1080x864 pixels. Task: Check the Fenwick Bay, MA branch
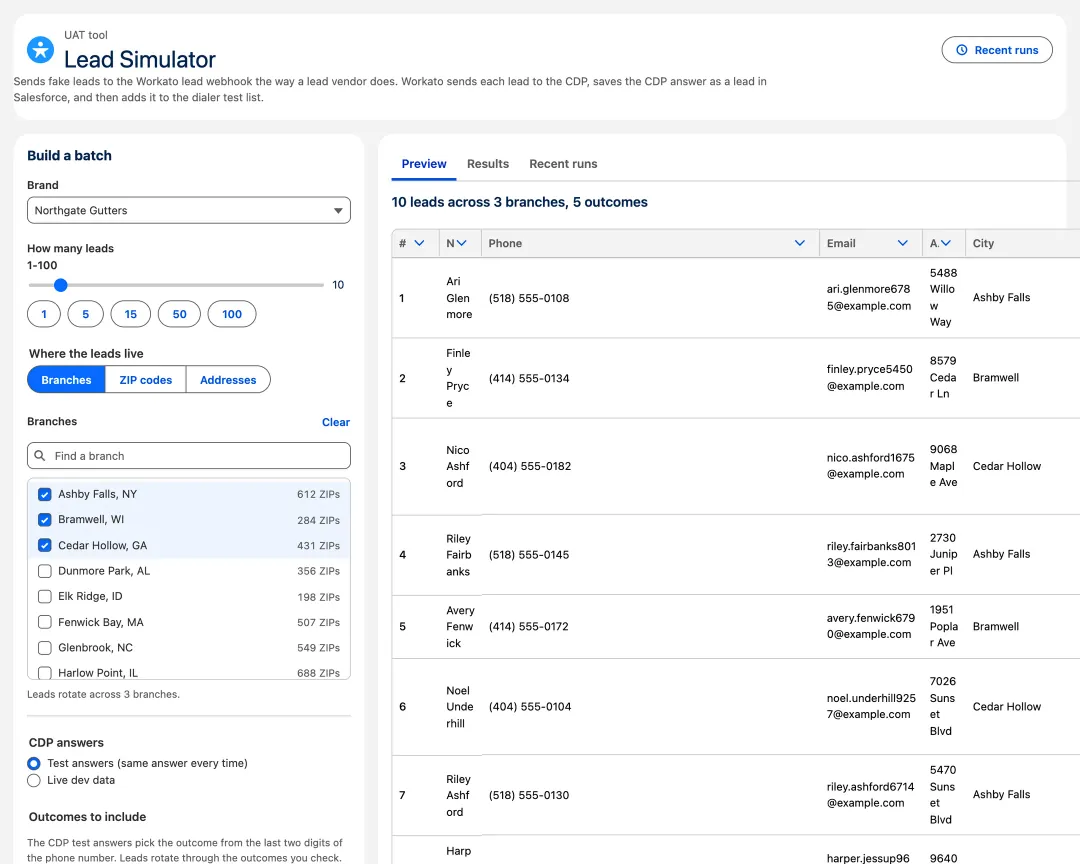point(45,622)
